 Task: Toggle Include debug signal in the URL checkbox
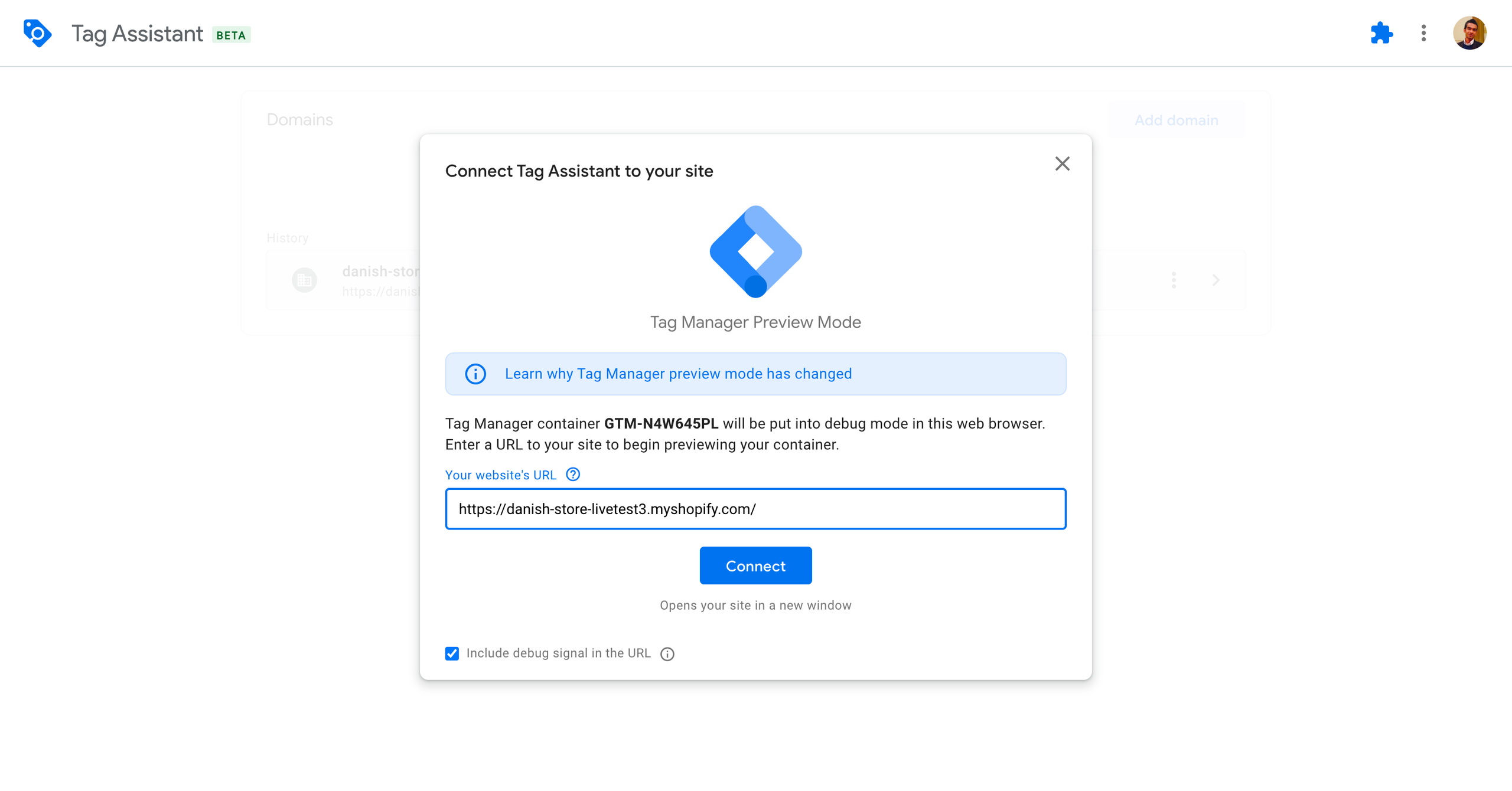[x=452, y=653]
